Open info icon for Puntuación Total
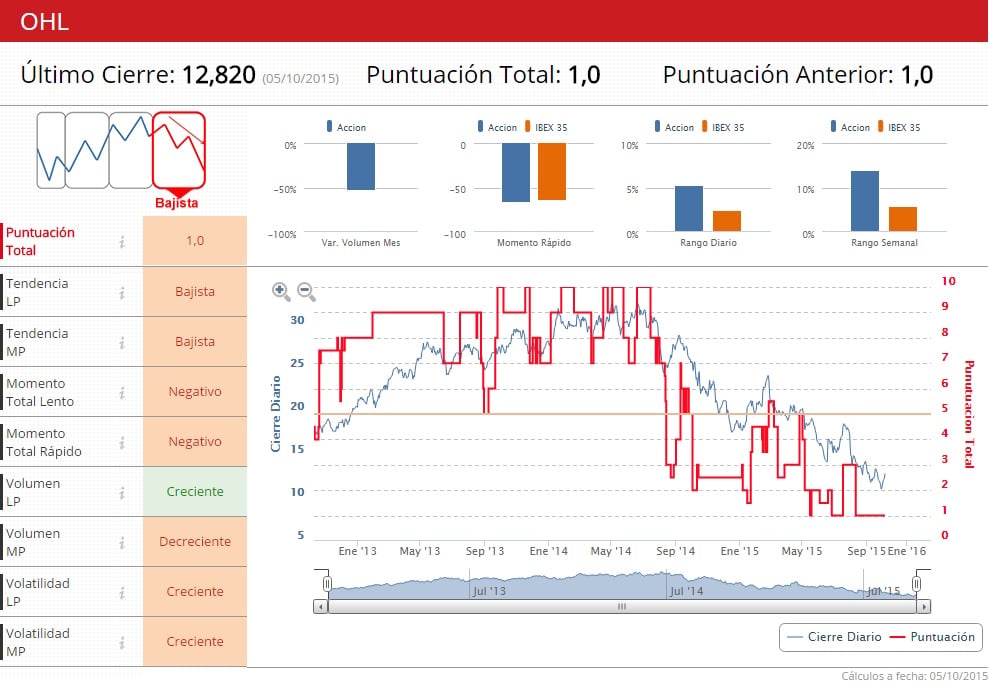 (x=122, y=242)
